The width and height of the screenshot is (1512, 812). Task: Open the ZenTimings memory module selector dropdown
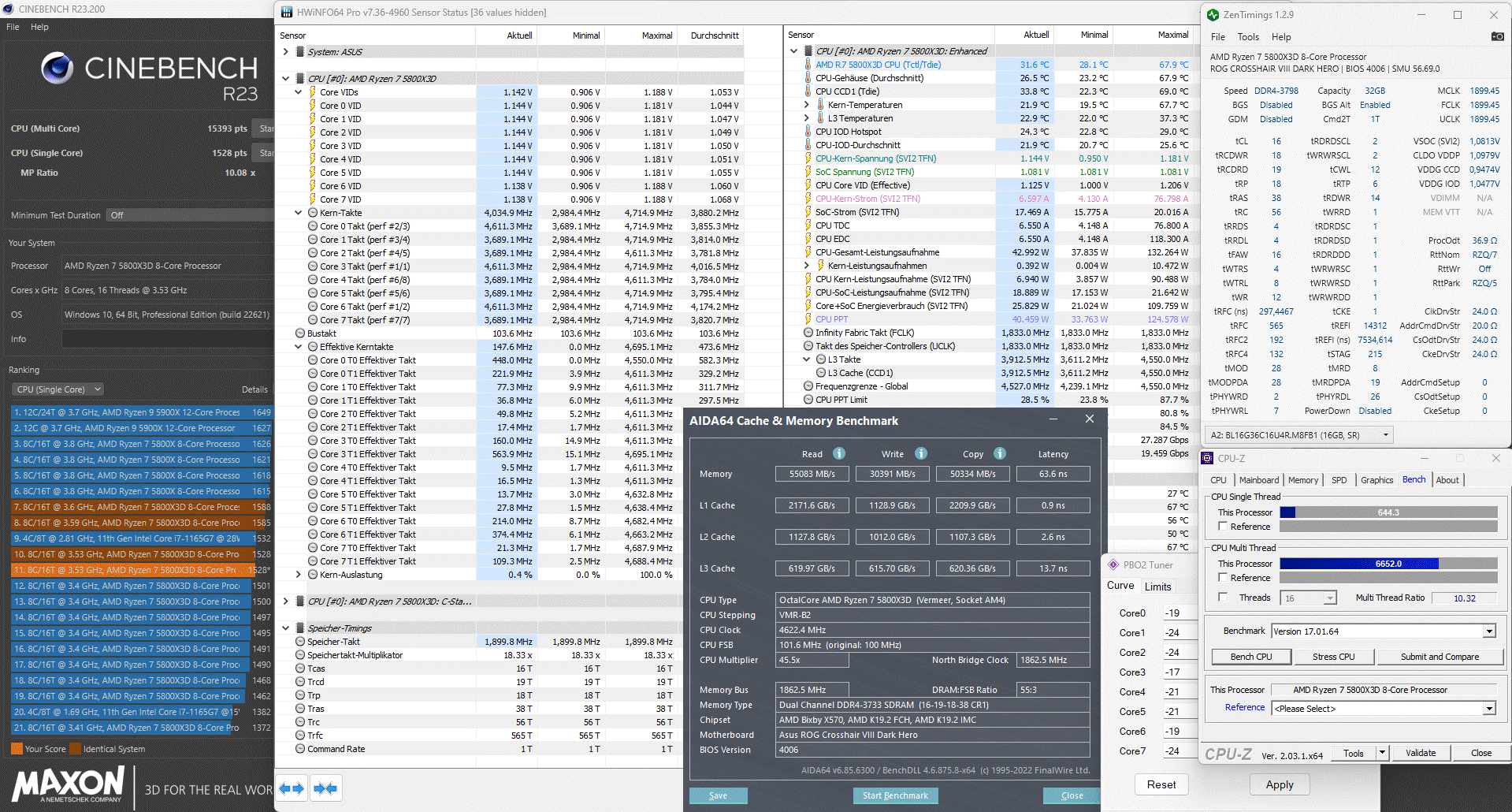[x=1299, y=435]
